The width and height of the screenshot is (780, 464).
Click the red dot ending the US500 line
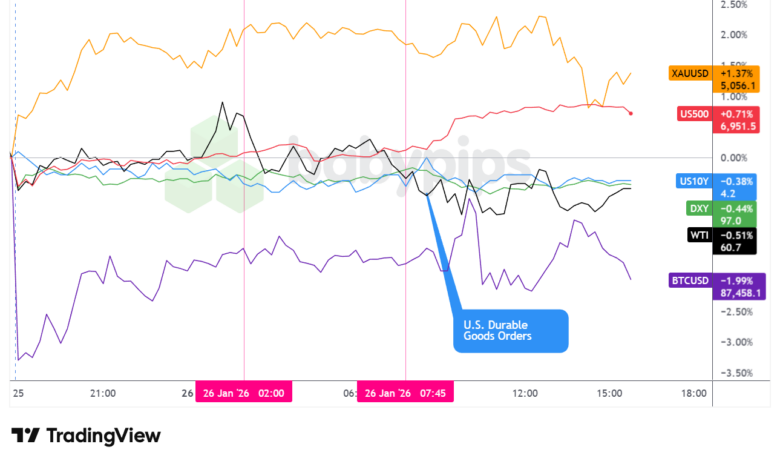(x=630, y=113)
